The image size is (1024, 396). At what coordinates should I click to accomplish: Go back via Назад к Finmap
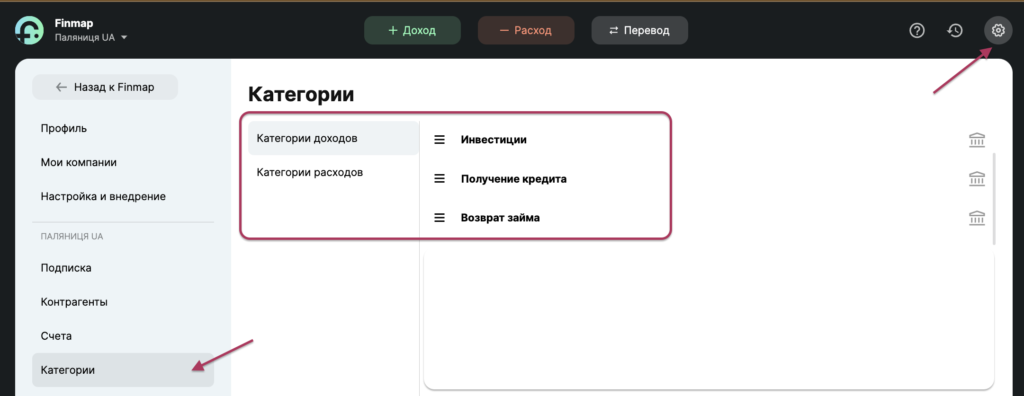pos(105,87)
